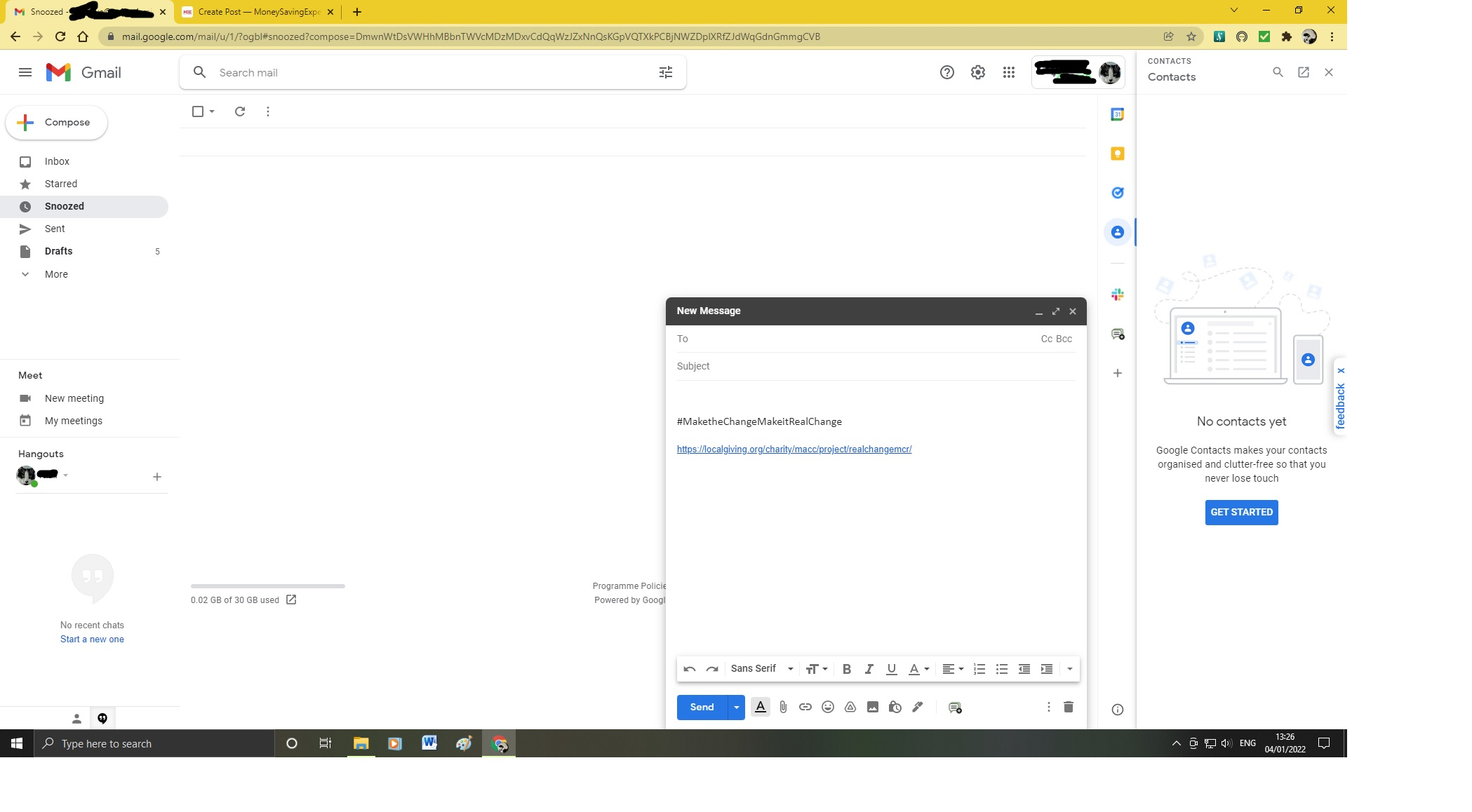The image size is (1472, 812).
Task: Indent less in compose toolbar
Action: pyautogui.click(x=1024, y=669)
